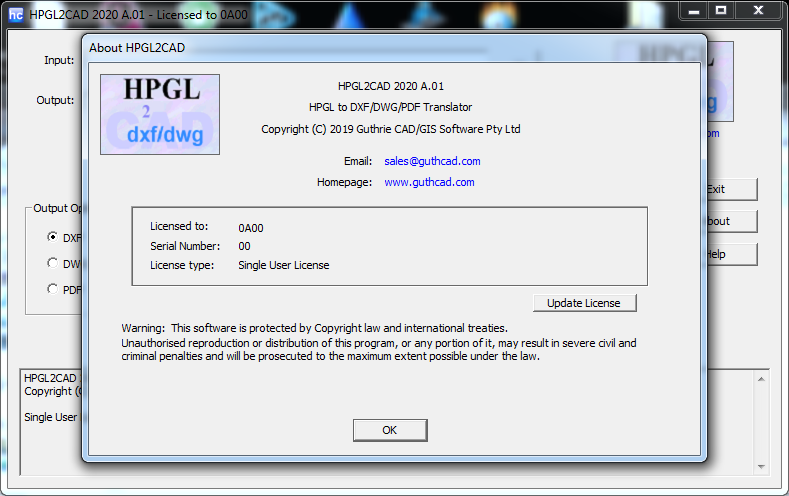Click the log scrollbar up arrow
This screenshot has width=789, height=496.
click(761, 379)
